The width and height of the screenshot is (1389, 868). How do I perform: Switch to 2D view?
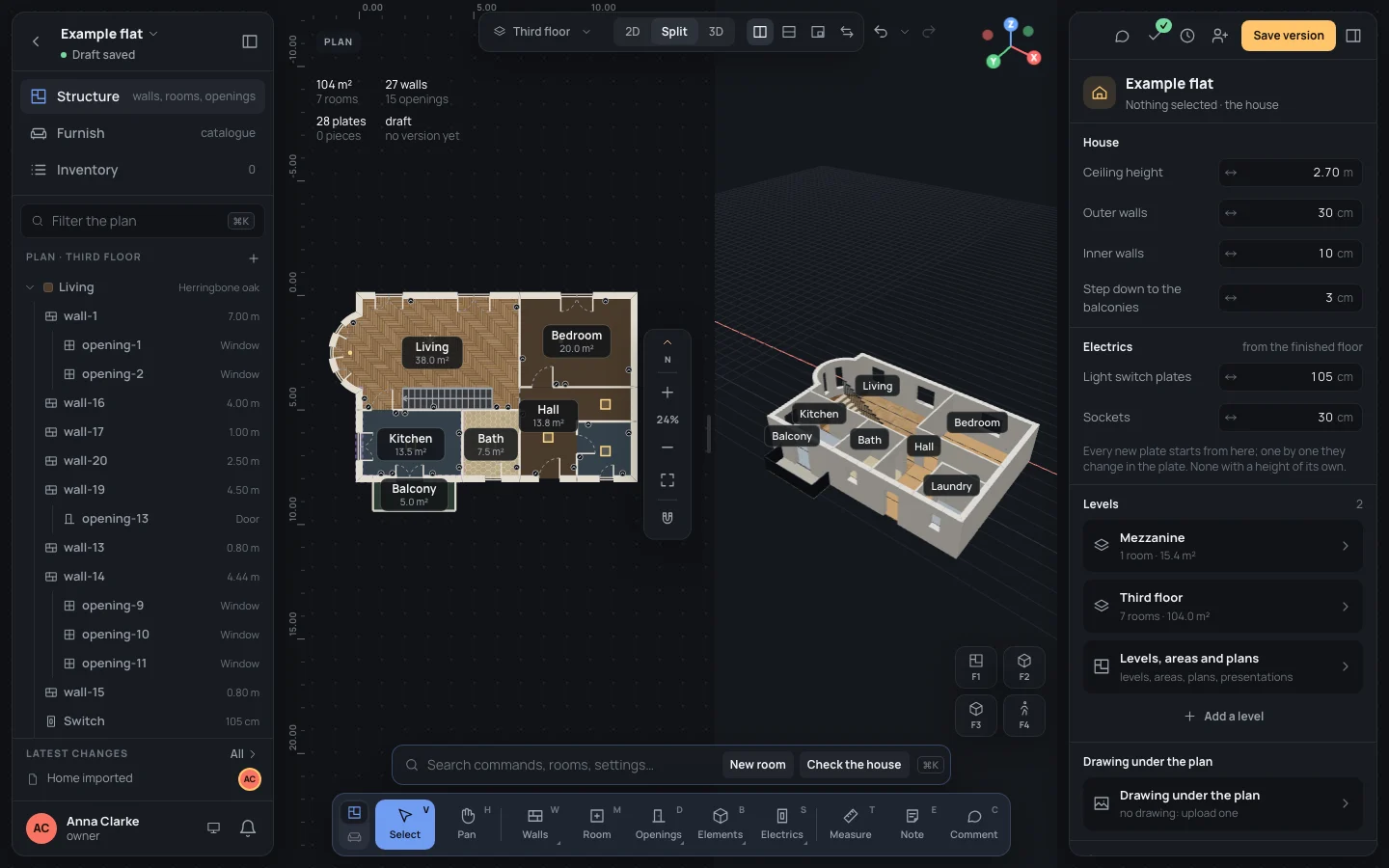coord(633,32)
